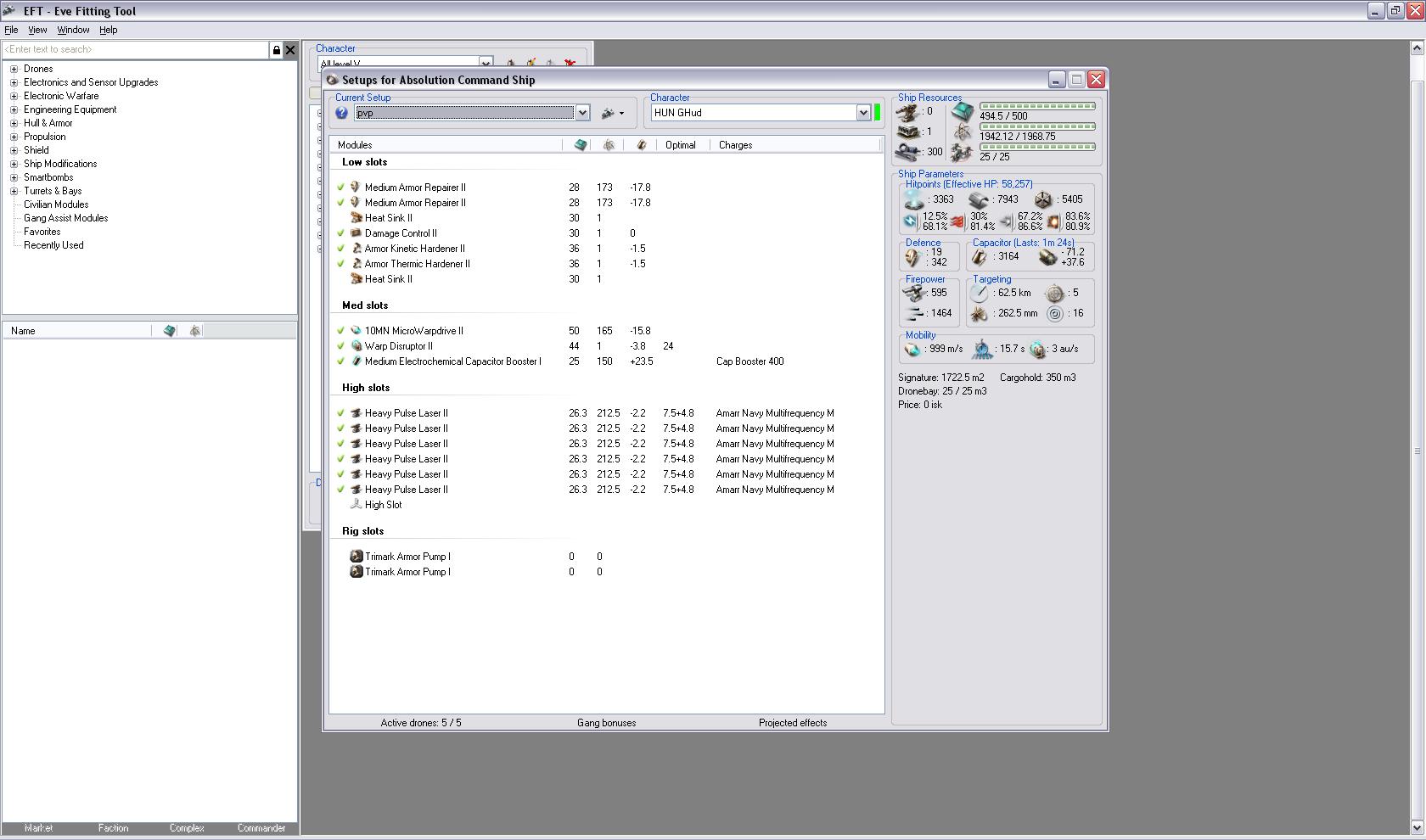Toggle the Damage Control II active checkmark
The width and height of the screenshot is (1426, 840).
[x=340, y=233]
